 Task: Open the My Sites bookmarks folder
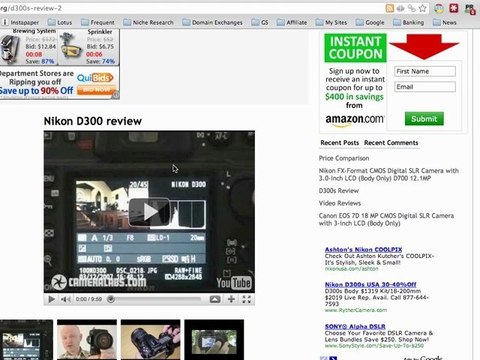coord(331,22)
